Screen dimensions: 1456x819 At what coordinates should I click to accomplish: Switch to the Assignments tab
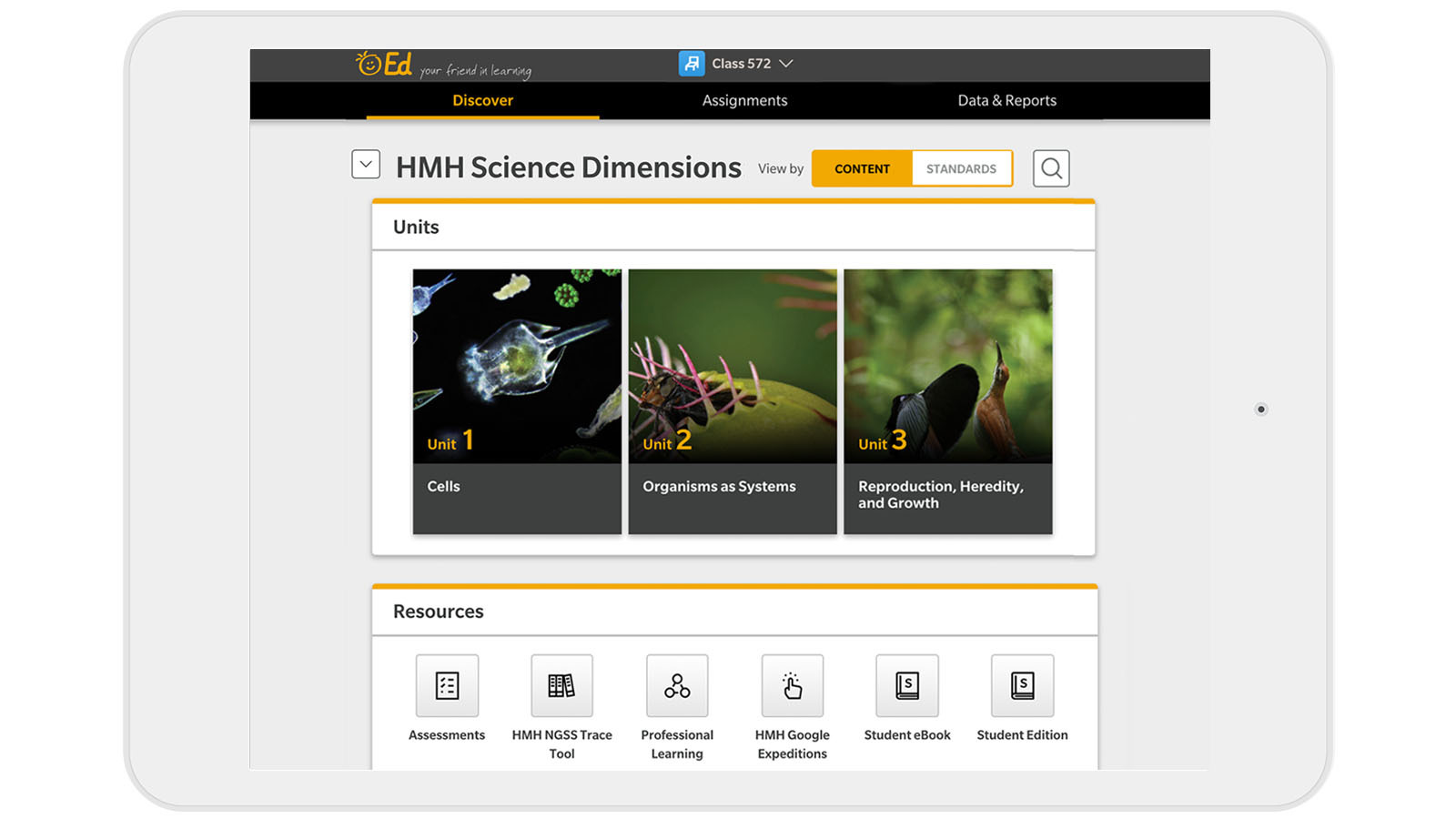743,100
